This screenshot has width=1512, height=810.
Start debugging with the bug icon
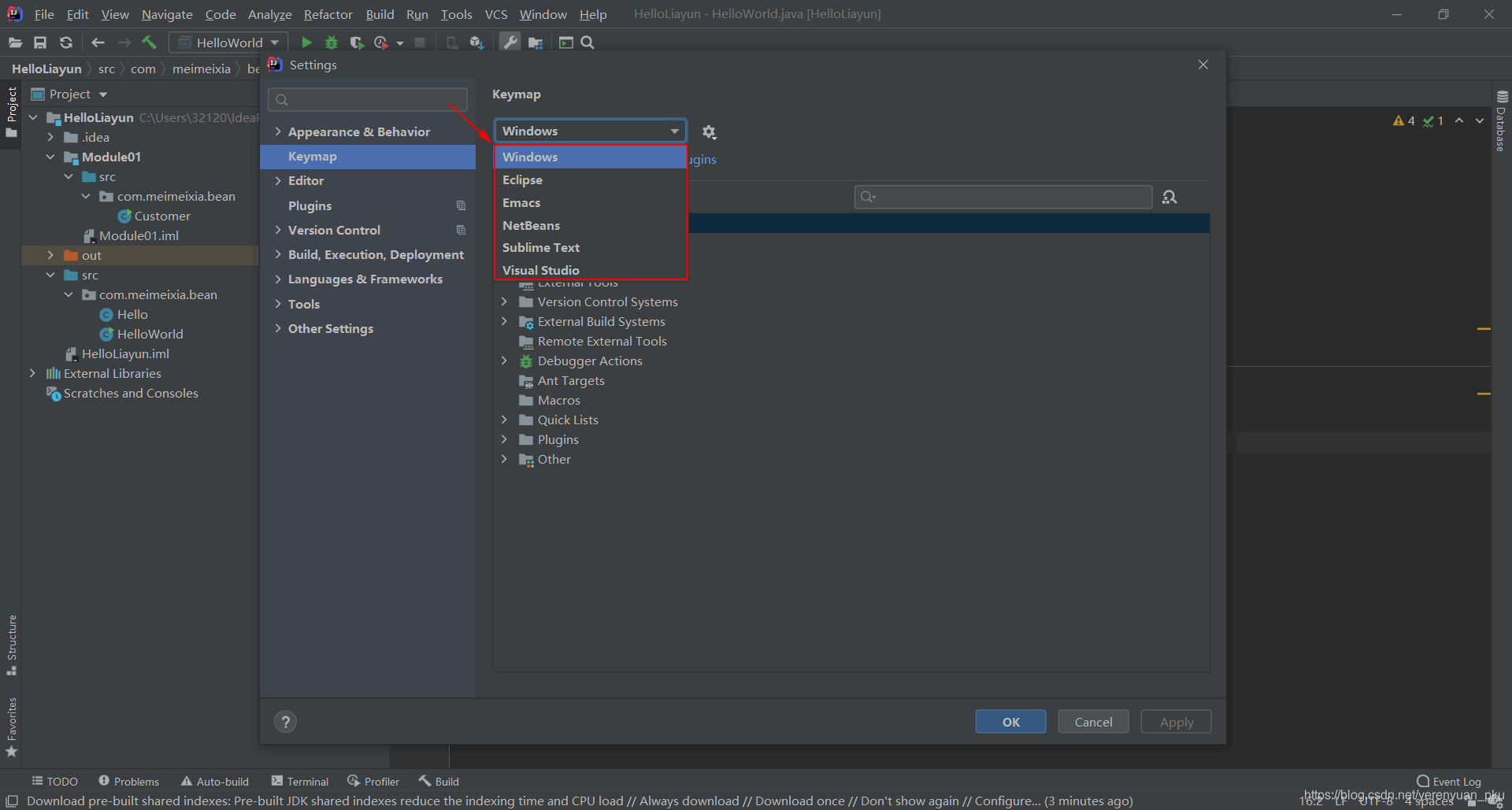click(332, 43)
